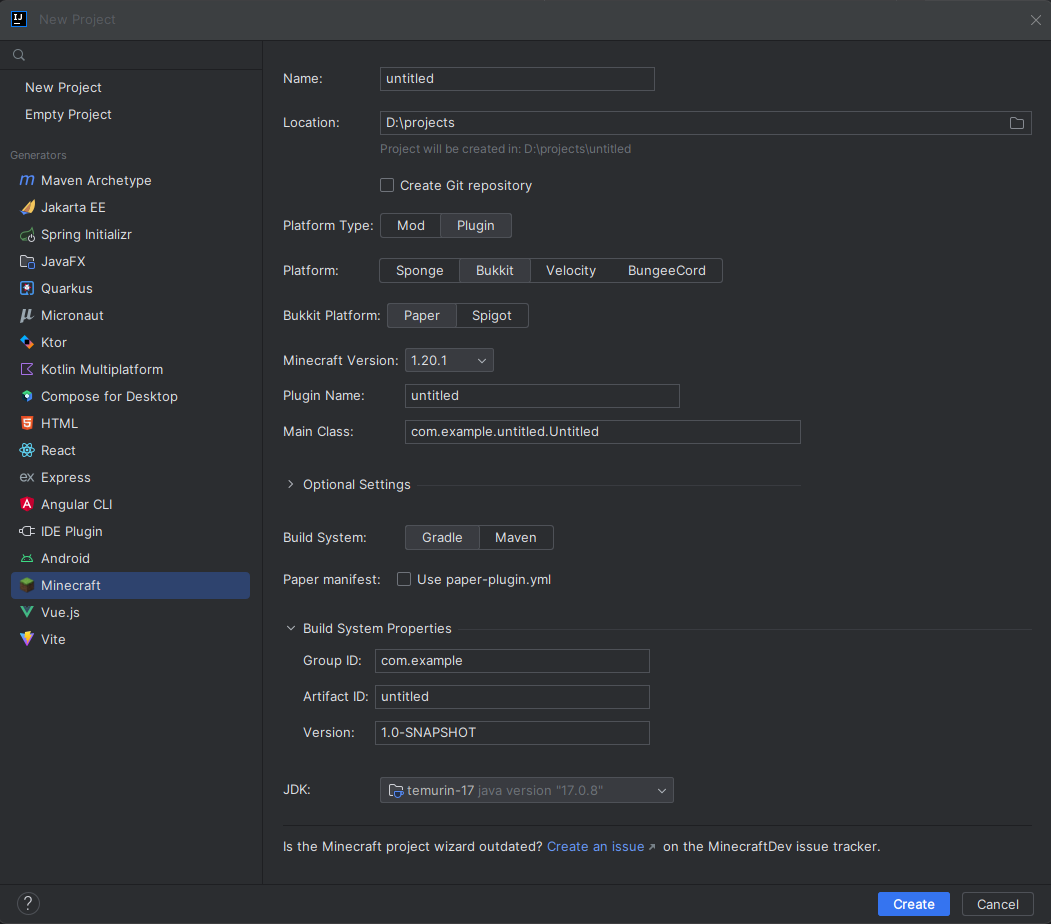This screenshot has height=924, width=1051.
Task: Select the Velocity platform tab
Action: [x=570, y=271]
